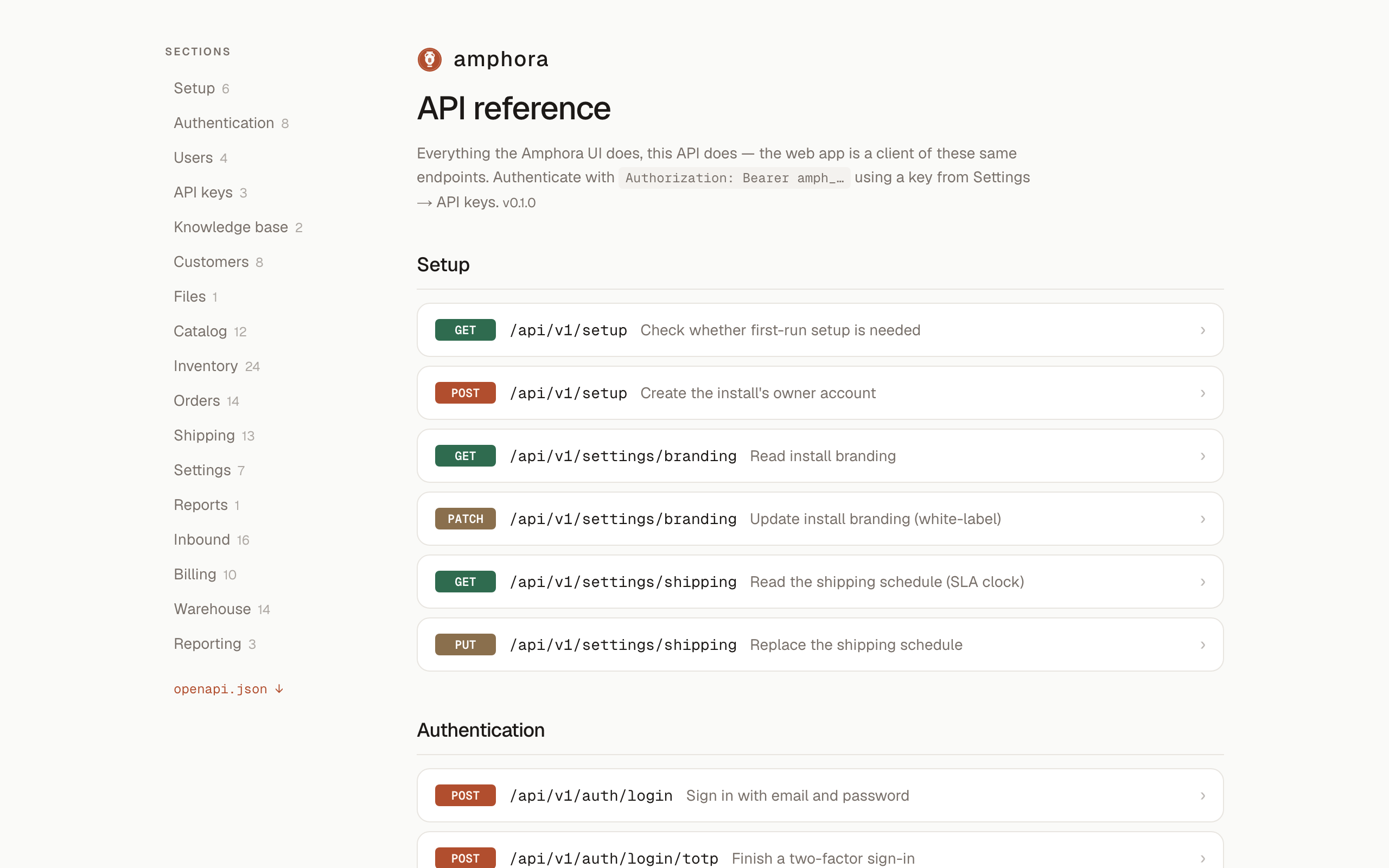Image resolution: width=1389 pixels, height=868 pixels.
Task: Click the PATCH badge on settings/branding
Action: coord(465,519)
